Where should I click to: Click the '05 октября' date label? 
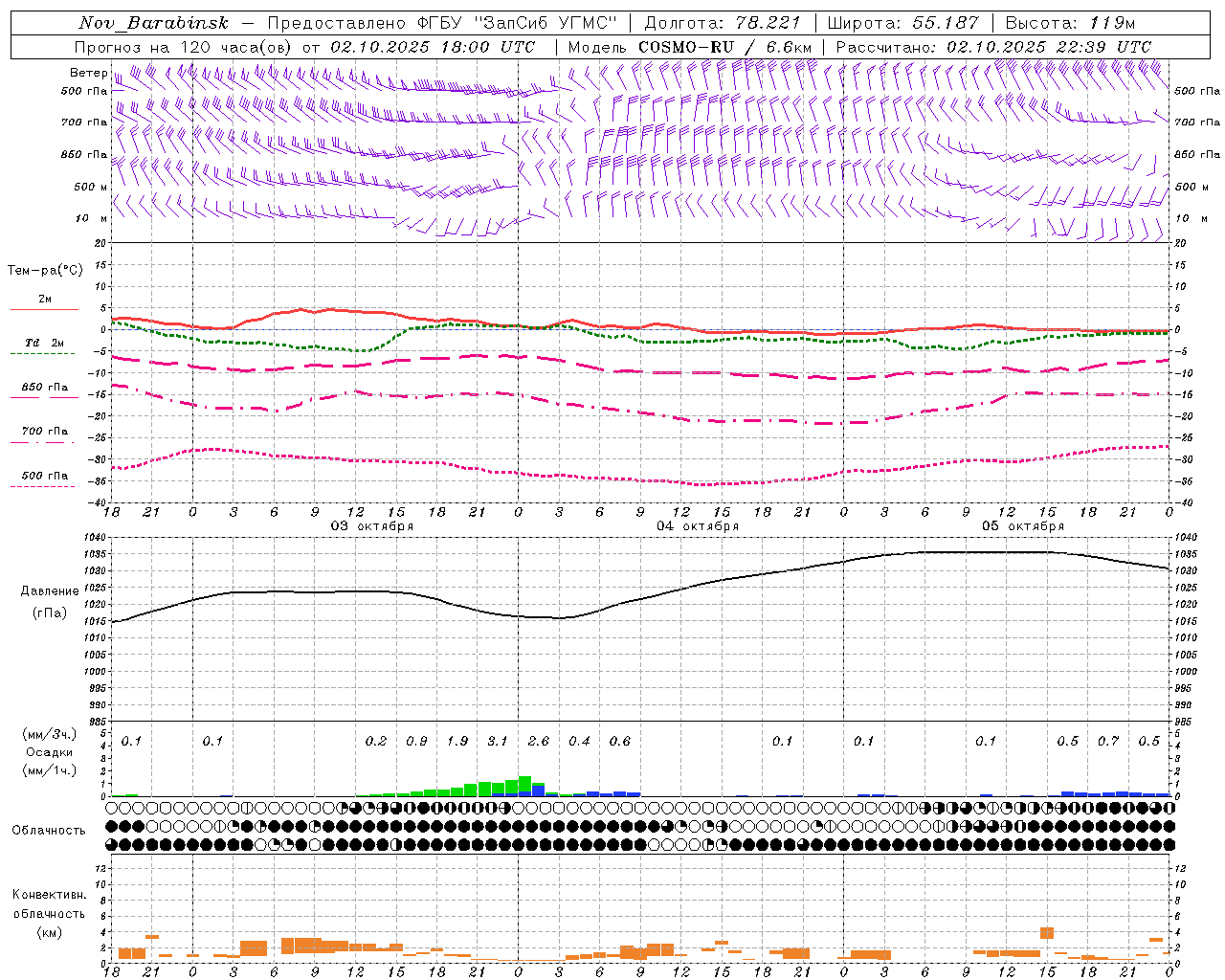point(1023,525)
